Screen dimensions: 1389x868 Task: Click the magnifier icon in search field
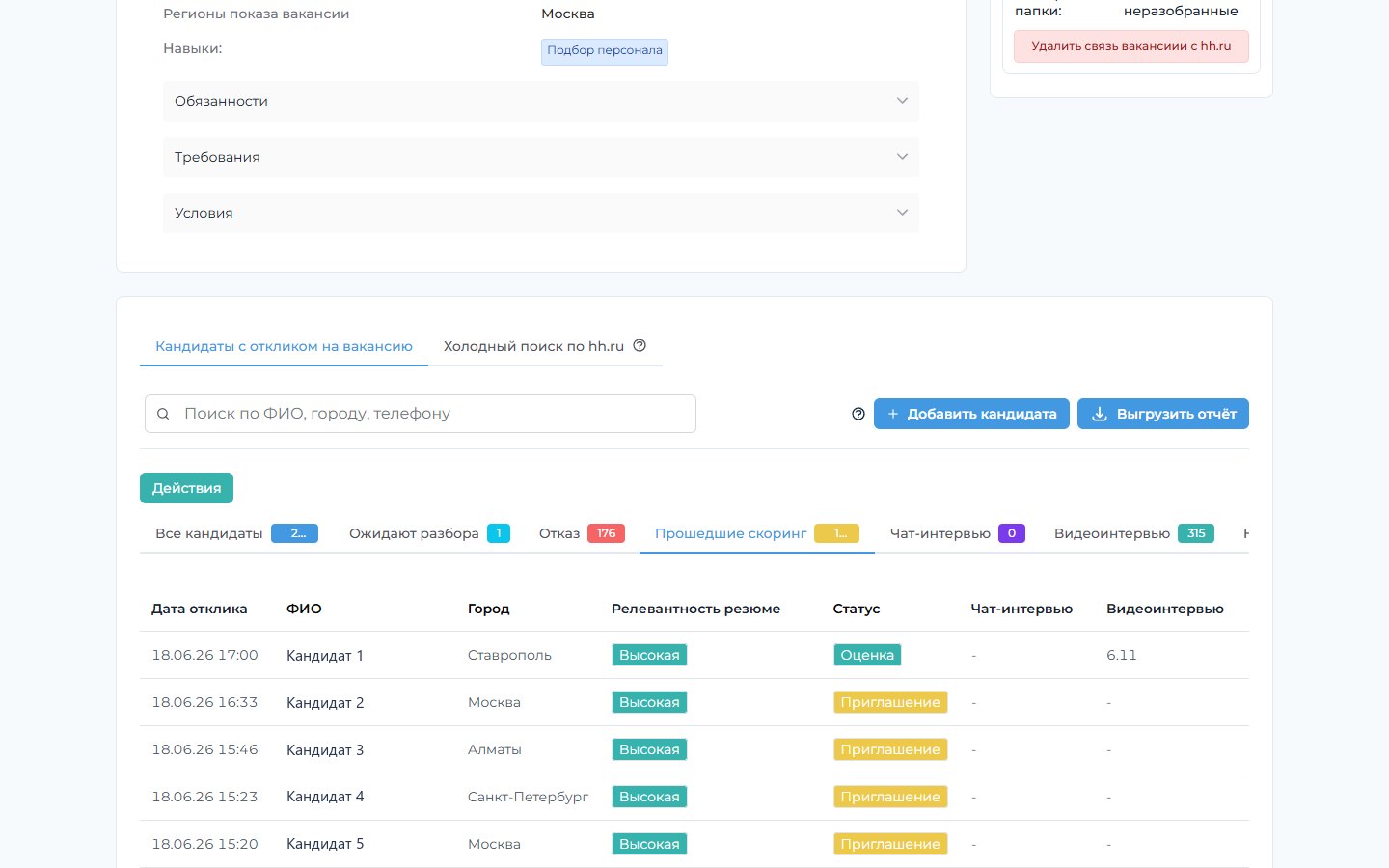164,414
